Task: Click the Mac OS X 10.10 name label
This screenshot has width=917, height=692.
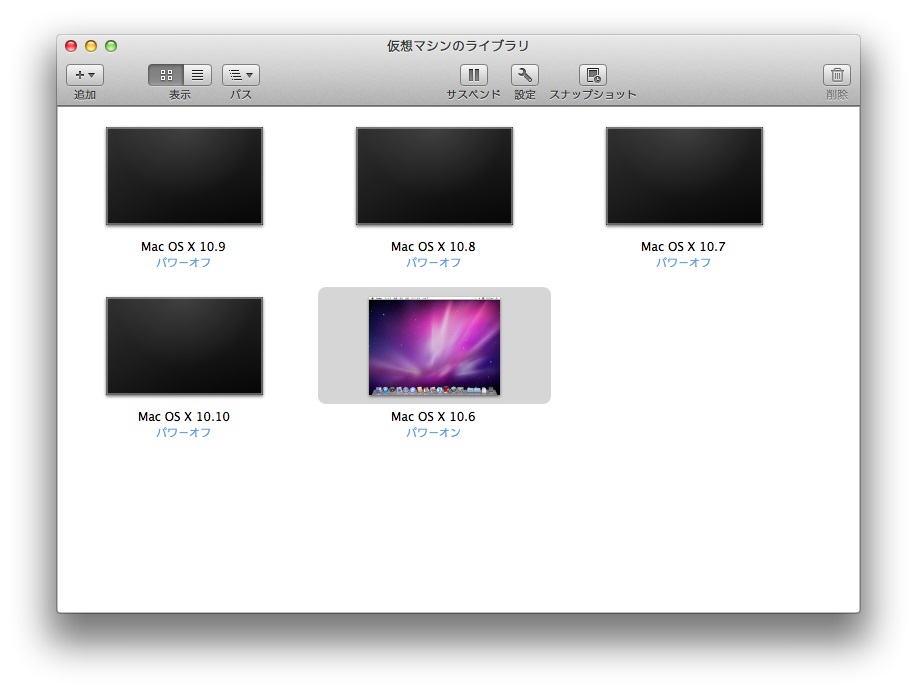Action: click(x=184, y=416)
